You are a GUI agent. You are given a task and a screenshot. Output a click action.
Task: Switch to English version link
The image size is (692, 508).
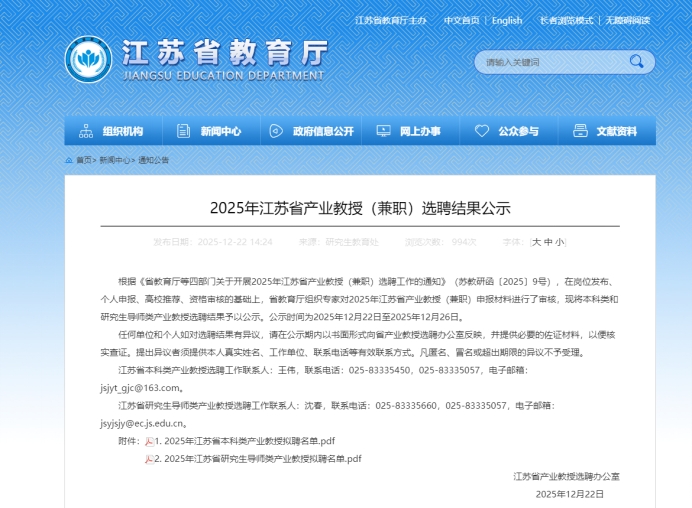pos(507,20)
